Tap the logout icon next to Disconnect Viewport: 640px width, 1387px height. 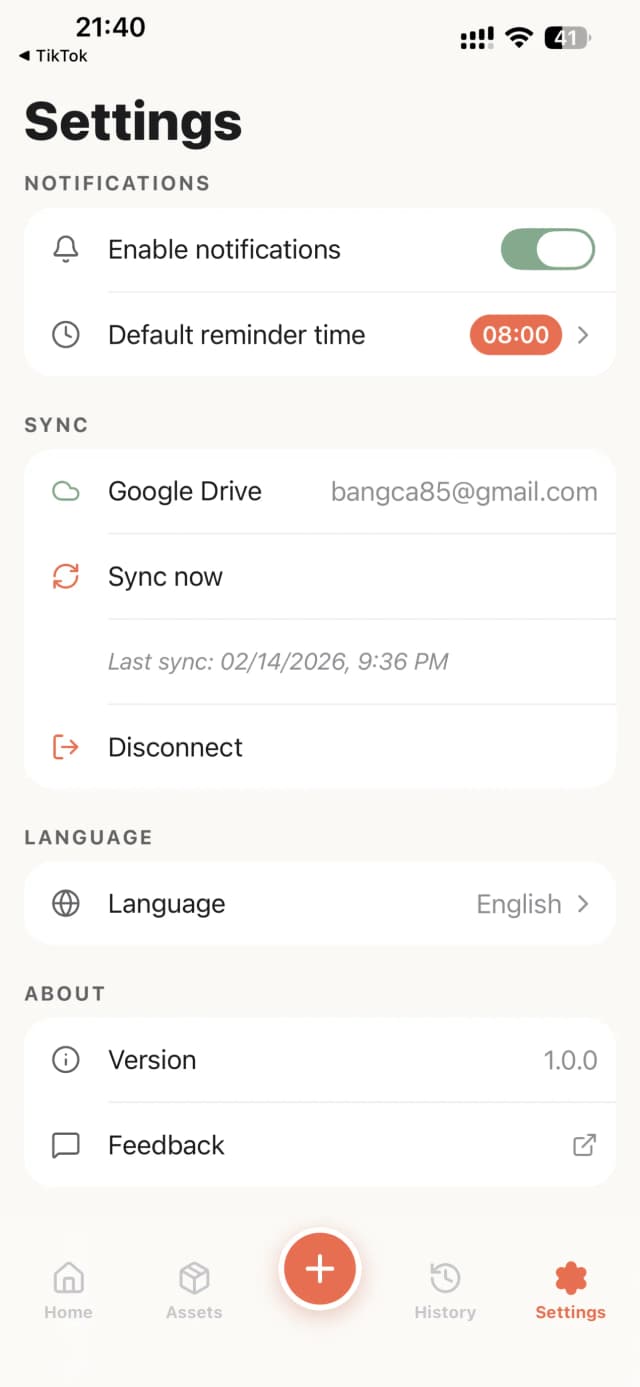(65, 747)
